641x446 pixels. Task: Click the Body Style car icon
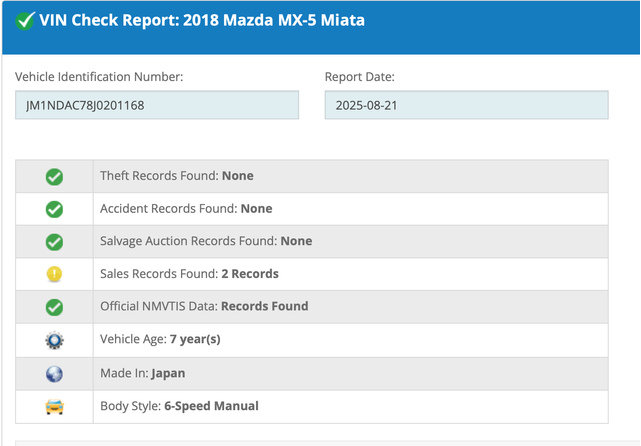(55, 406)
